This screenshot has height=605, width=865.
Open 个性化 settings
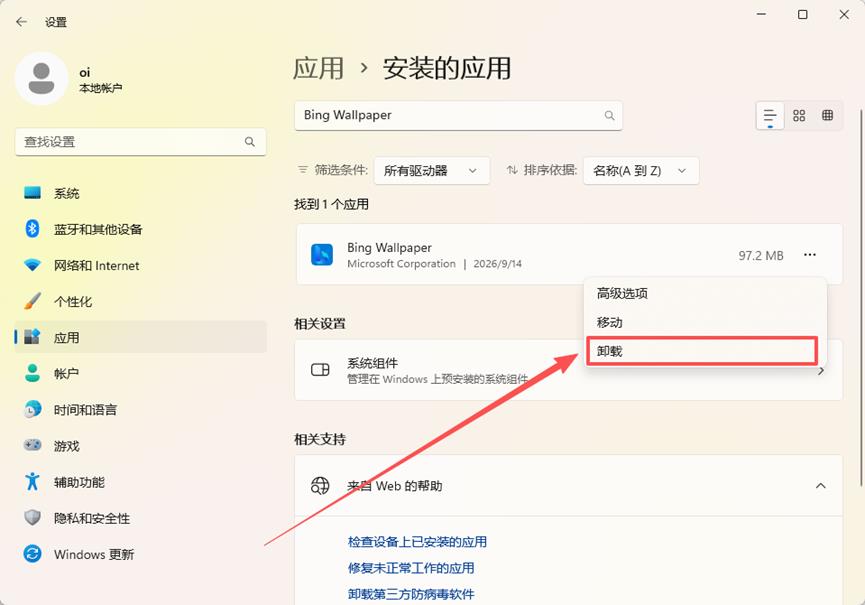[141, 301]
